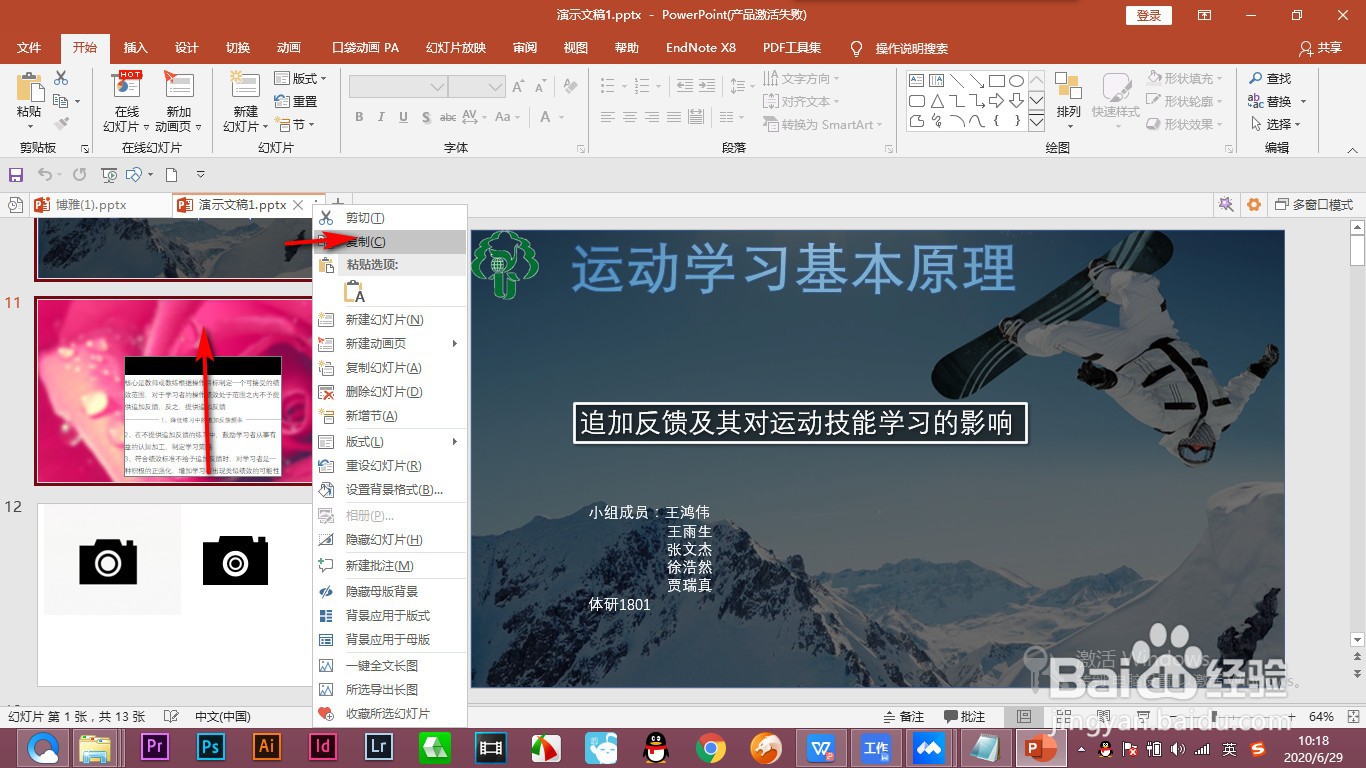Viewport: 1366px width, 768px height.
Task: Click the 批注 comments icon in the status bar
Action: pyautogui.click(x=951, y=717)
